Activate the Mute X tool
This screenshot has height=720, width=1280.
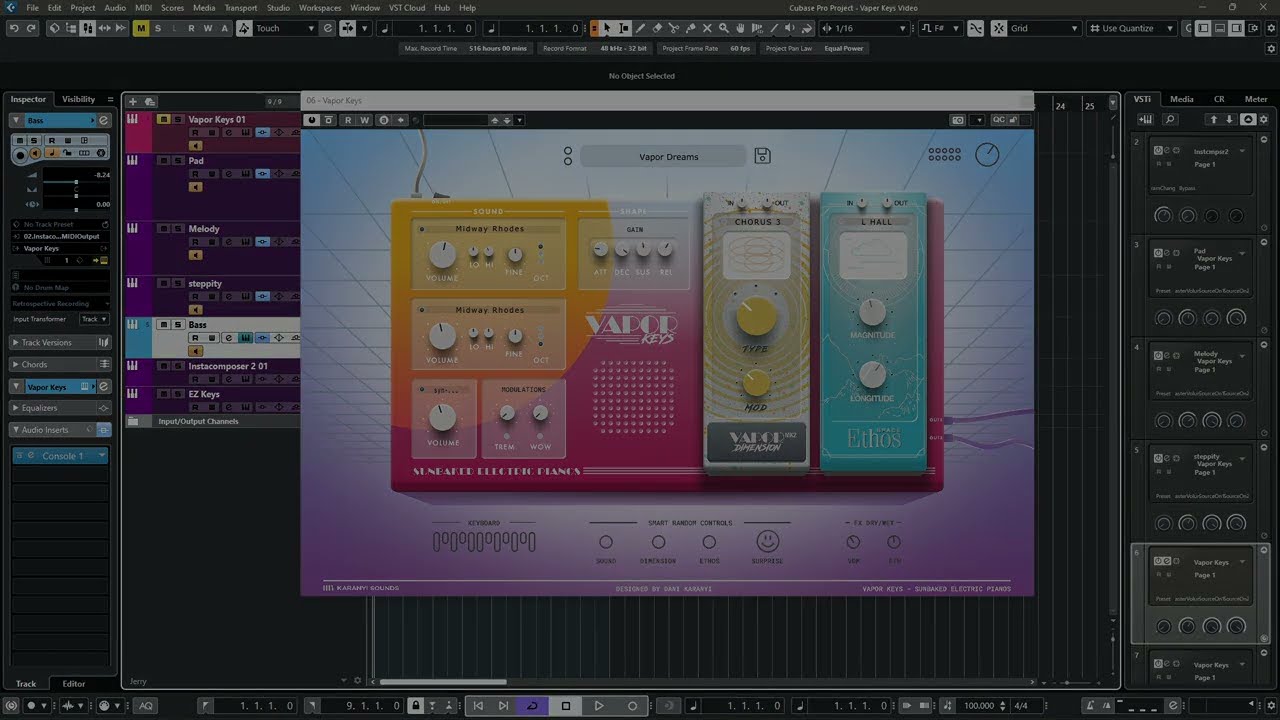(707, 28)
